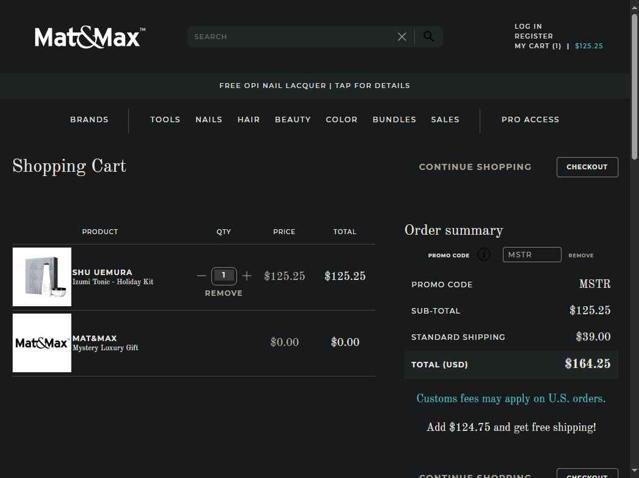Focus the Search input field

291,37
